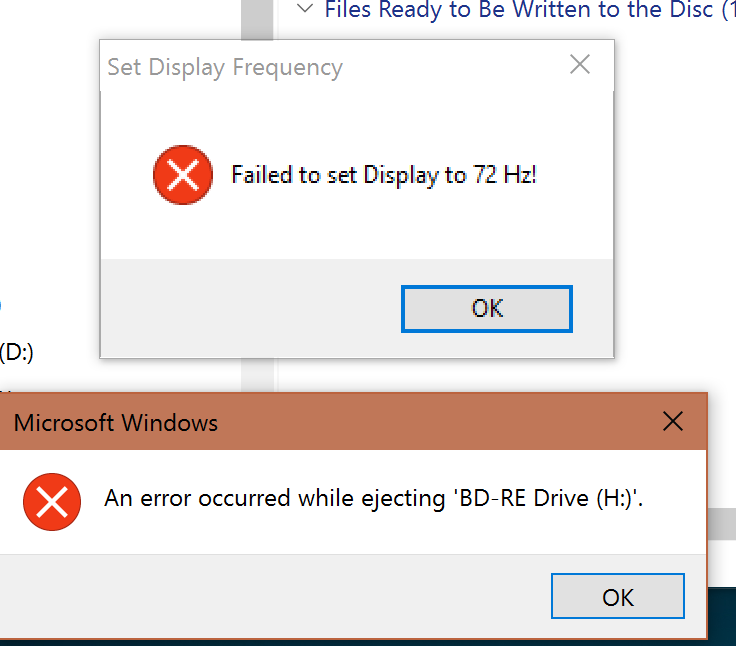This screenshot has height=646, width=736.
Task: Click the scrollbar at the file list's right edge
Action: (x=722, y=522)
